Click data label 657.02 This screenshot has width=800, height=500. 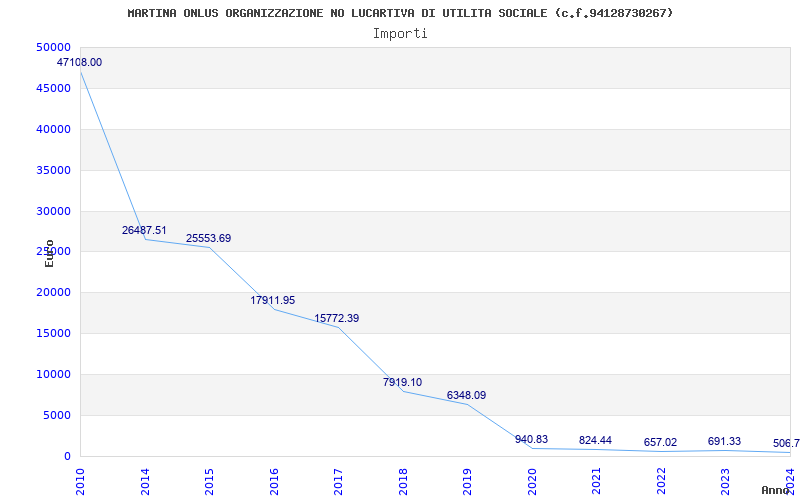[x=660, y=442]
